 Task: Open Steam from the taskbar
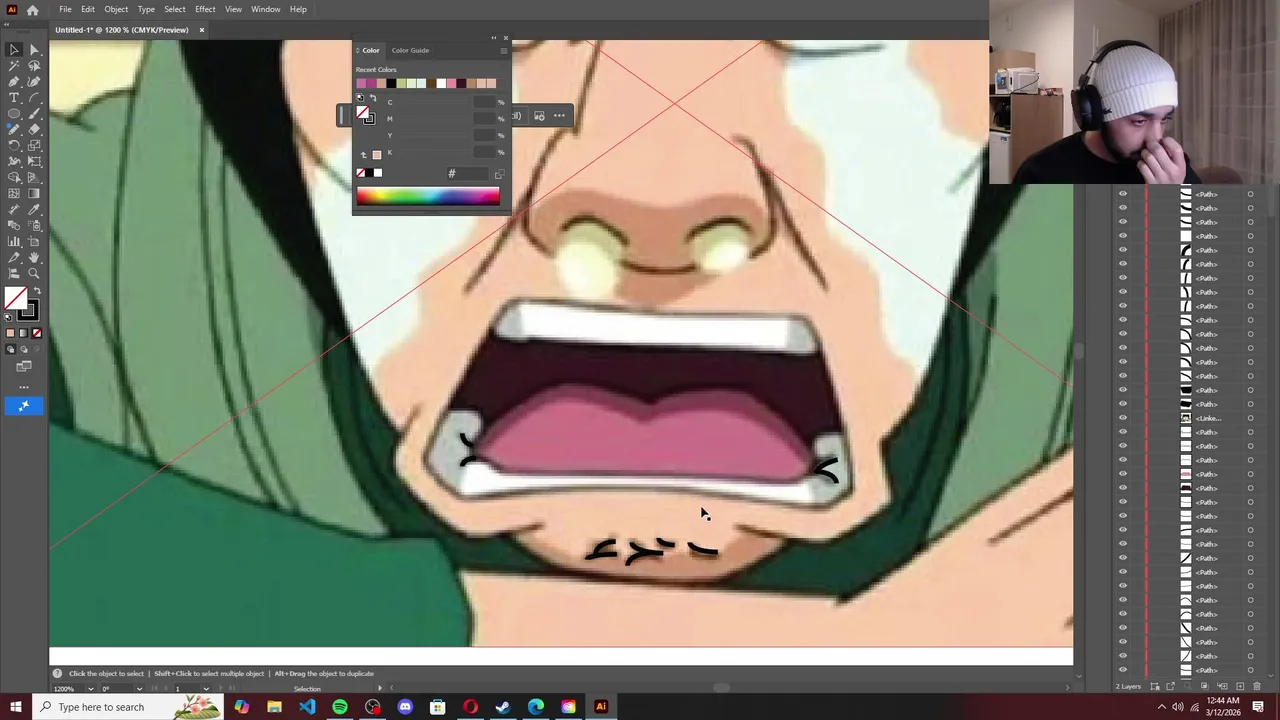(503, 707)
